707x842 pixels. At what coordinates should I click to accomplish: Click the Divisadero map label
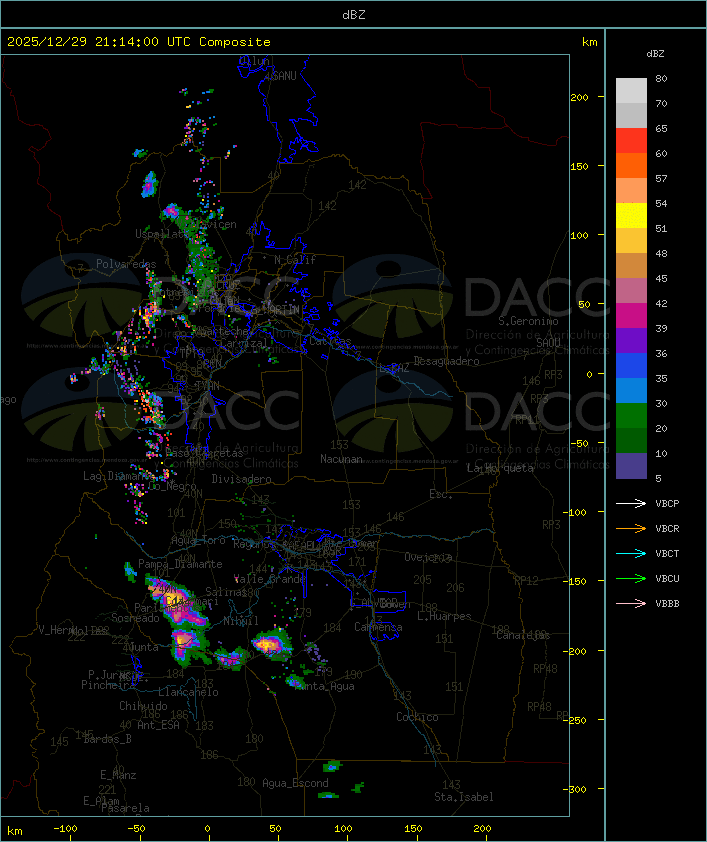(x=242, y=479)
